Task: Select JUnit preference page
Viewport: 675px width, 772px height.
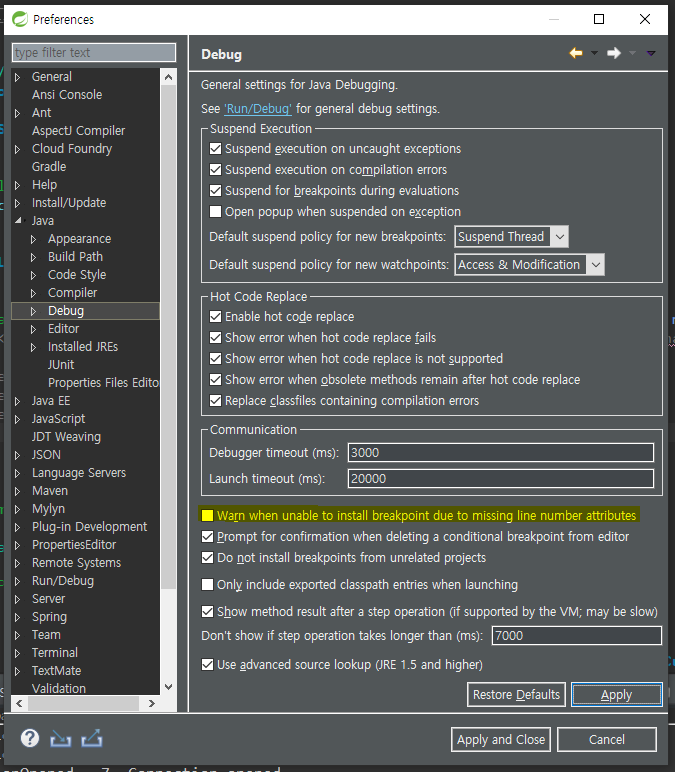Action: click(61, 365)
